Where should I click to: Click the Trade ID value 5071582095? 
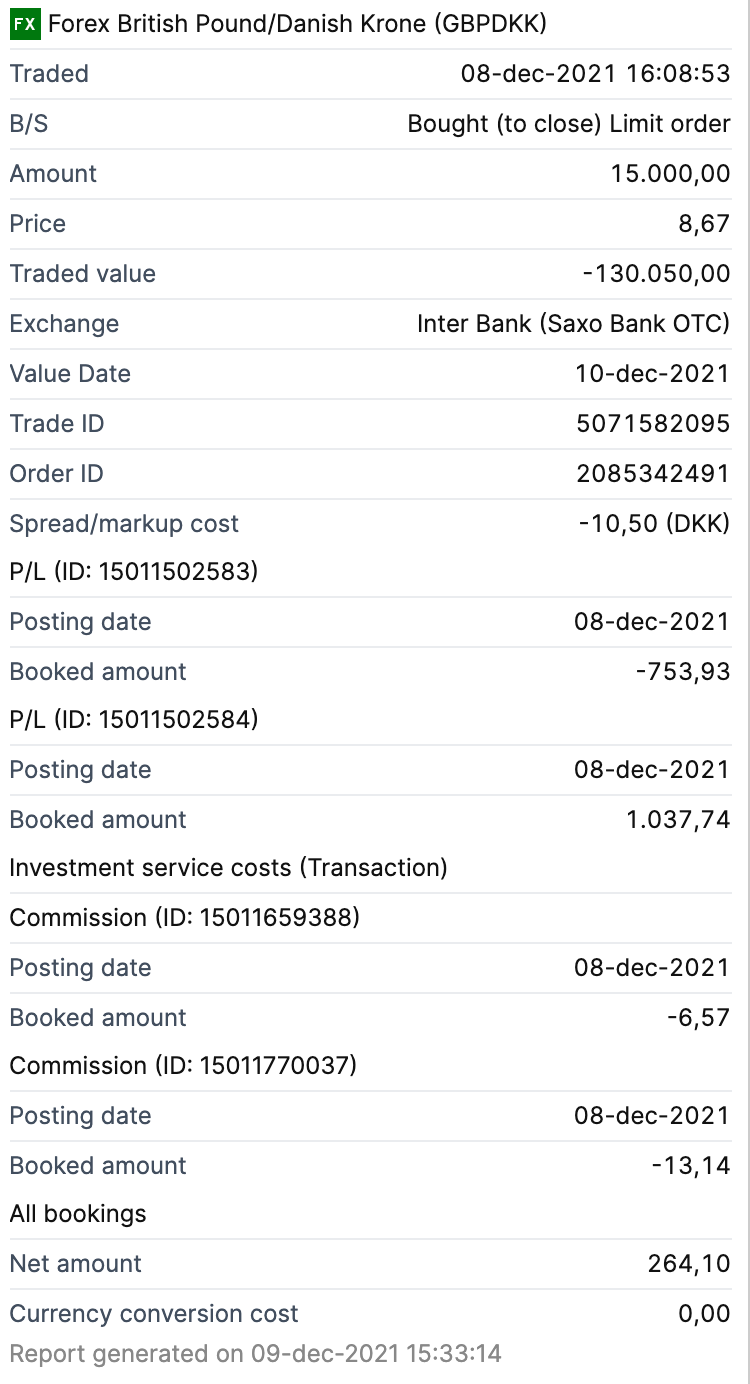pos(653,424)
